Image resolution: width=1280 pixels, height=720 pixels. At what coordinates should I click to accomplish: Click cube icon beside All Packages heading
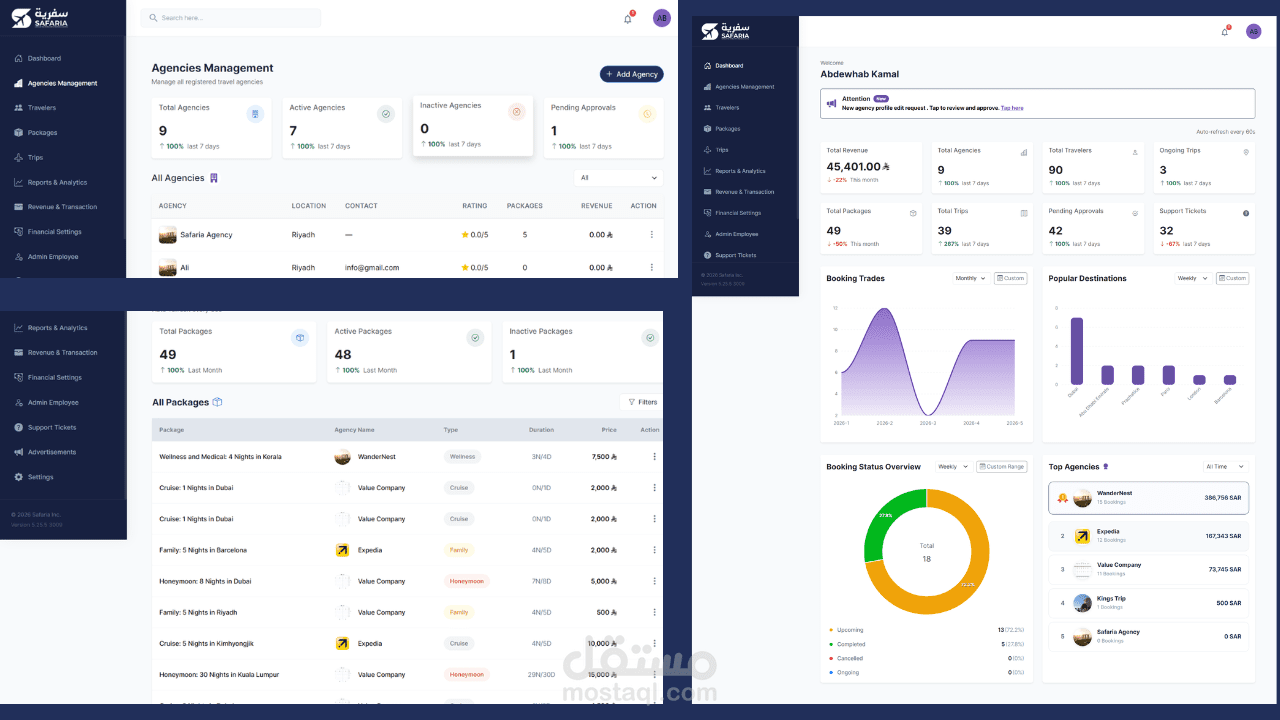pos(217,402)
